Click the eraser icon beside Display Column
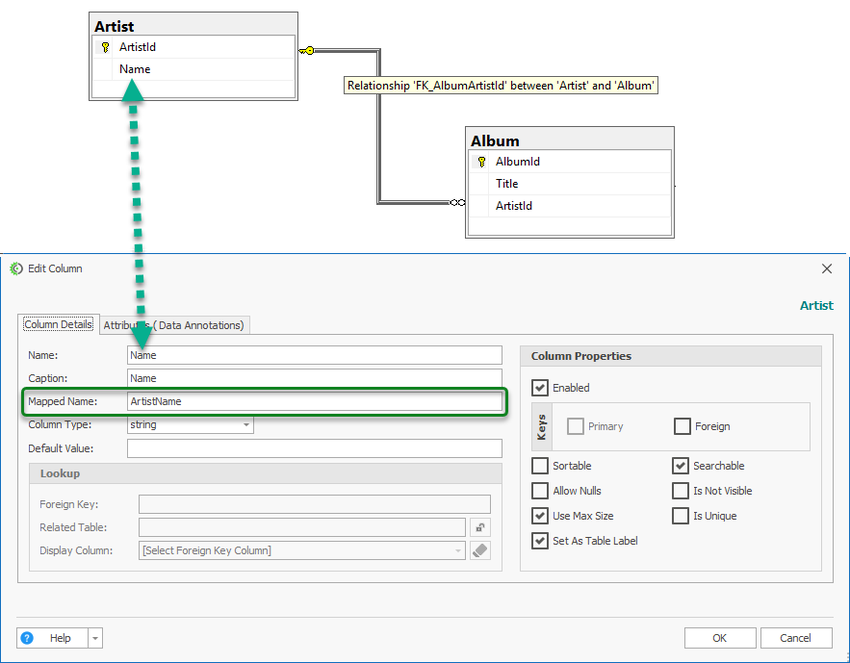Image resolution: width=850 pixels, height=663 pixels. pos(480,550)
